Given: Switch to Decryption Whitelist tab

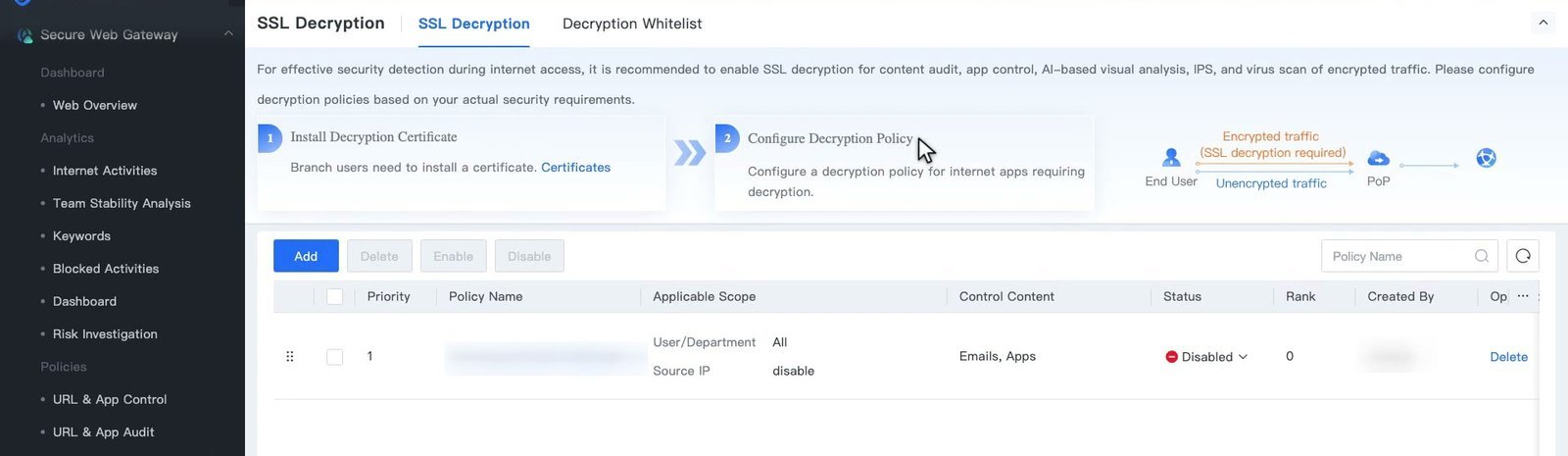Looking at the screenshot, I should 632,24.
